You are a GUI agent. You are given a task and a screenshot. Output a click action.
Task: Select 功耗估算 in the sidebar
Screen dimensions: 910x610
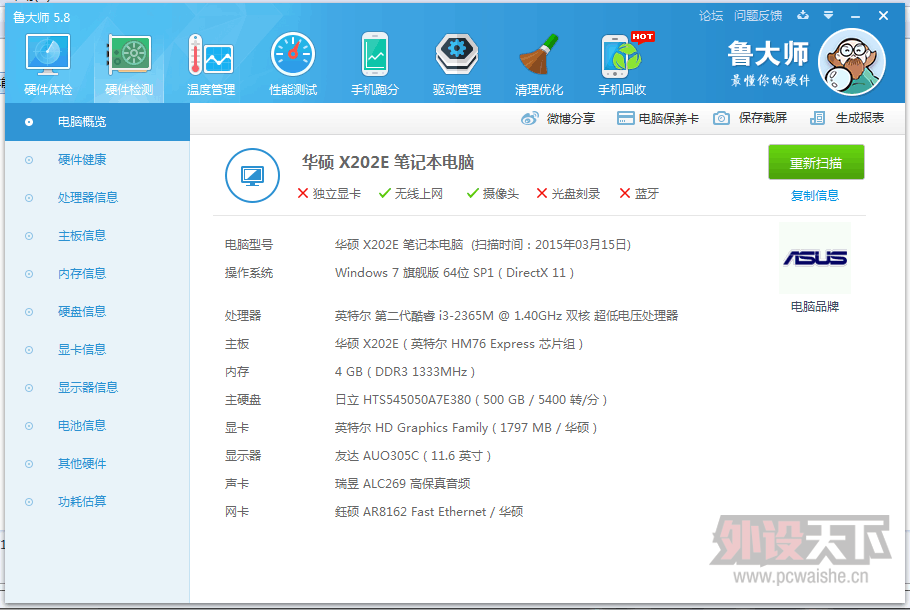click(x=98, y=502)
